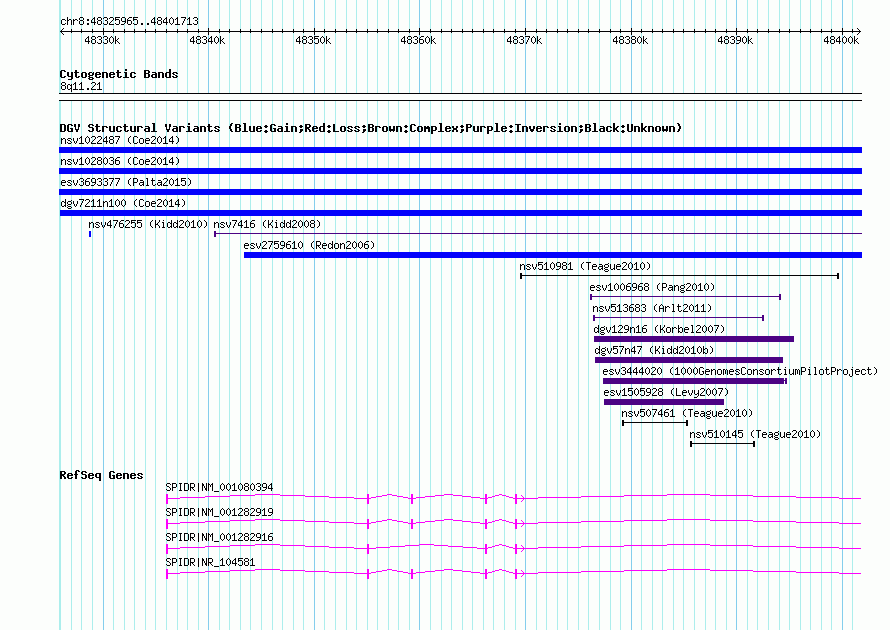Open the nsv510145 (Teague2010) label
The height and width of the screenshot is (630, 890).
coord(754,434)
